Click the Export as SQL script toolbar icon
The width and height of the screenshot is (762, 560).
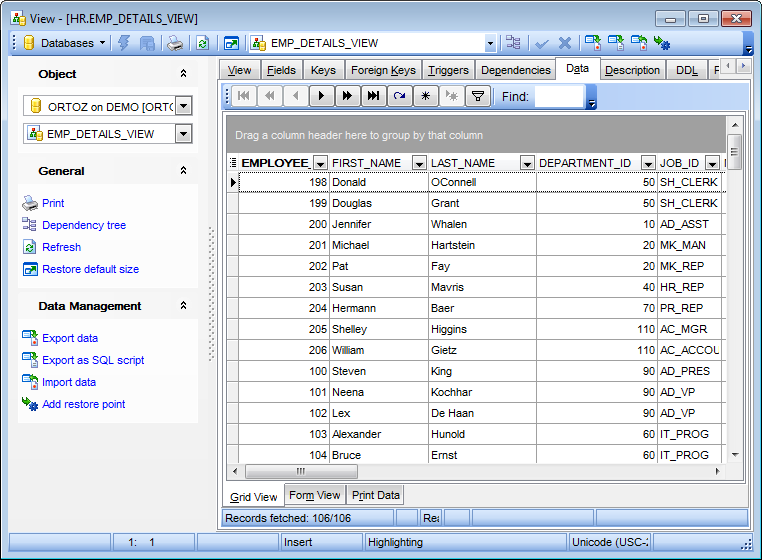(616, 43)
